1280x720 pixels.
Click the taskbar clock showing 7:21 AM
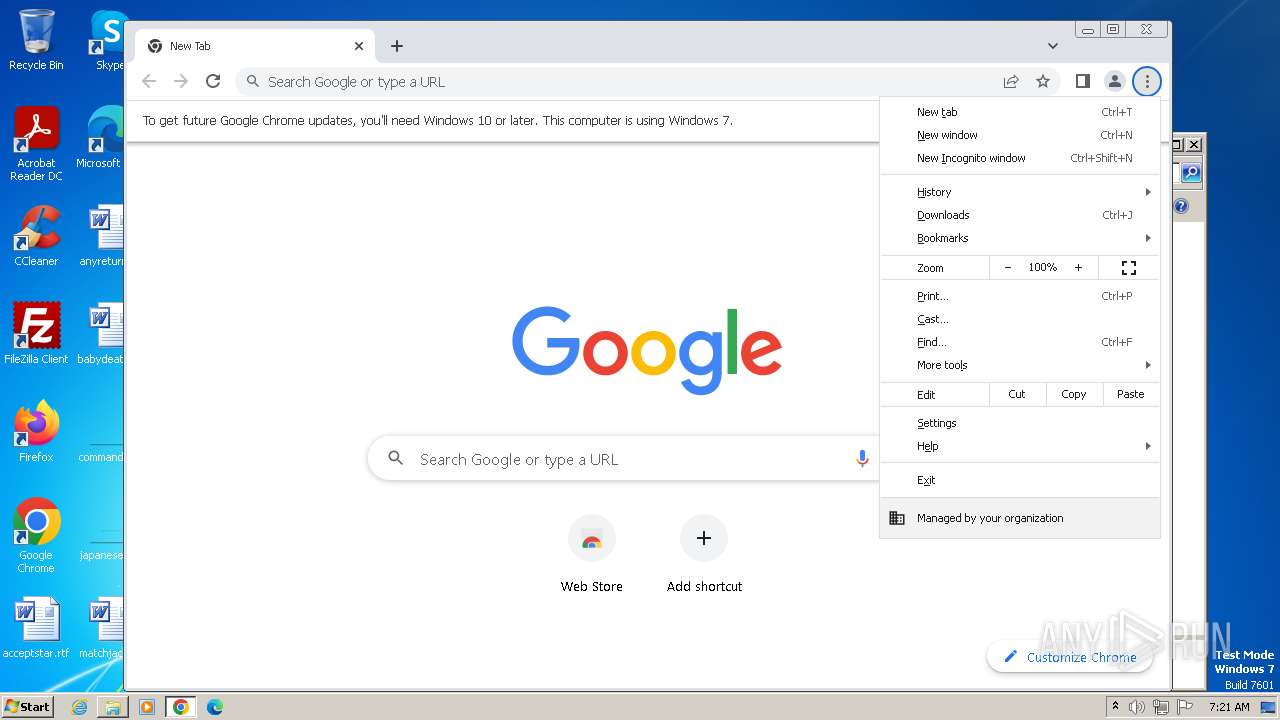(x=1229, y=707)
